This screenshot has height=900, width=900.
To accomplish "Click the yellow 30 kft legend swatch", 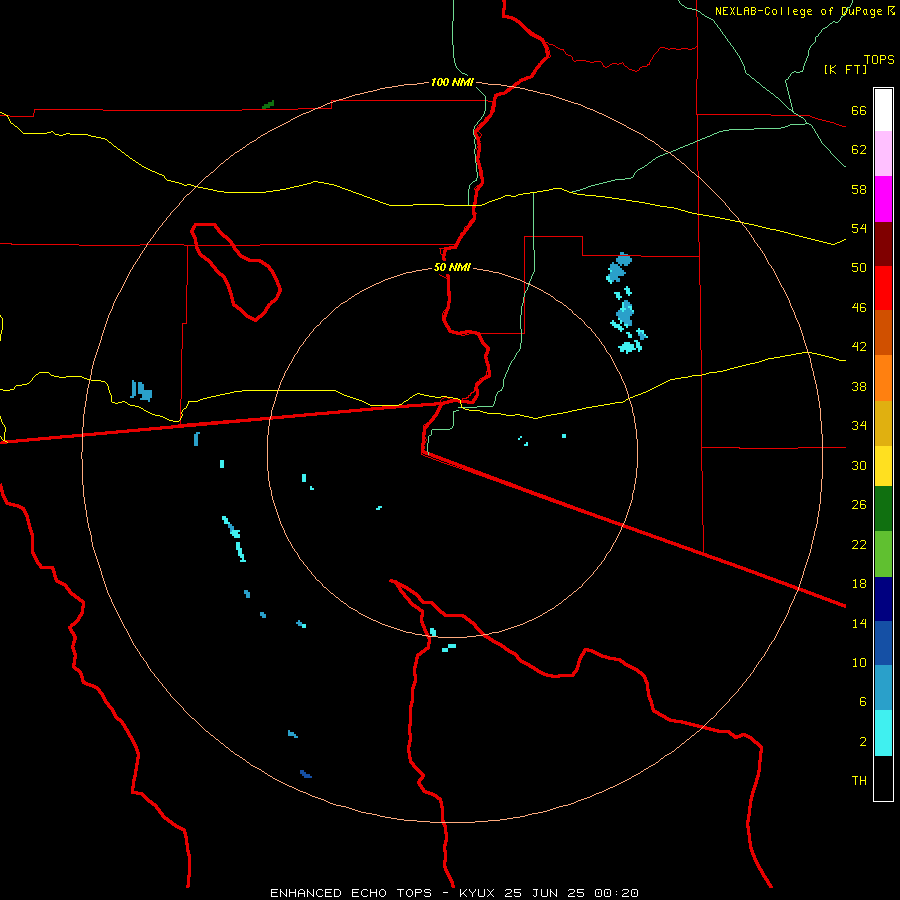I will tap(883, 466).
